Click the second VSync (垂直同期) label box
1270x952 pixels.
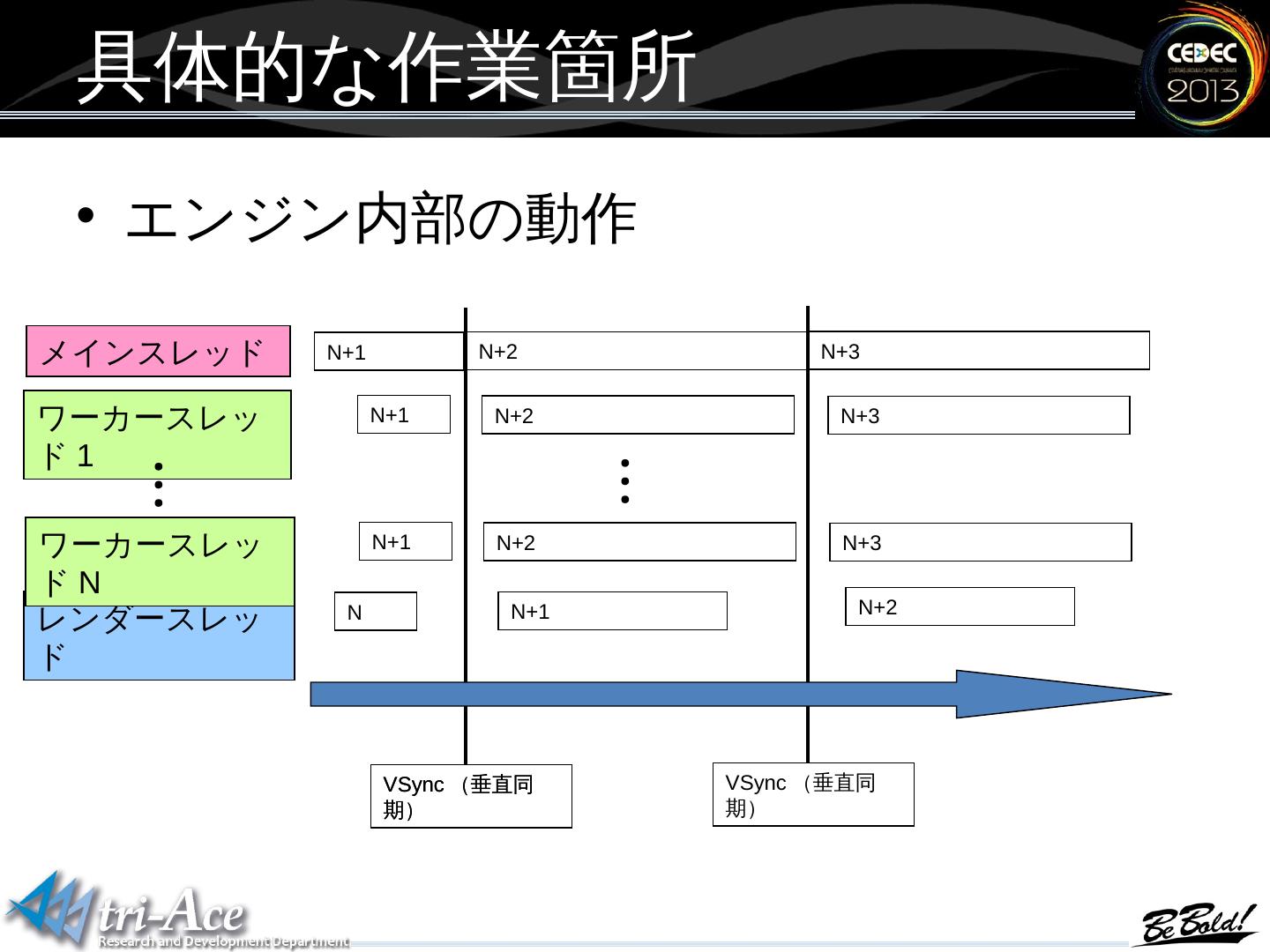click(x=813, y=794)
